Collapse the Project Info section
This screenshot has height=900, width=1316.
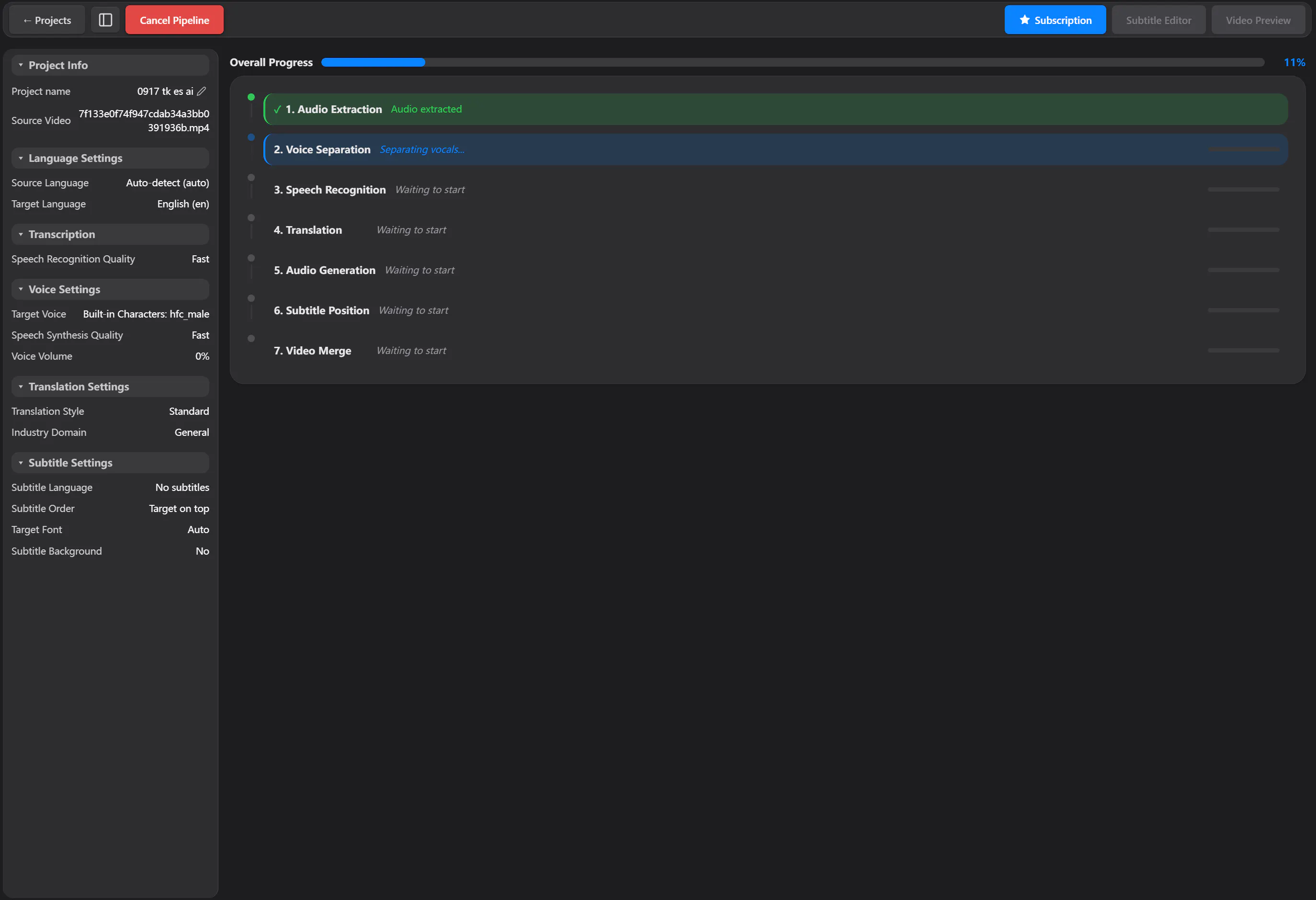point(110,65)
